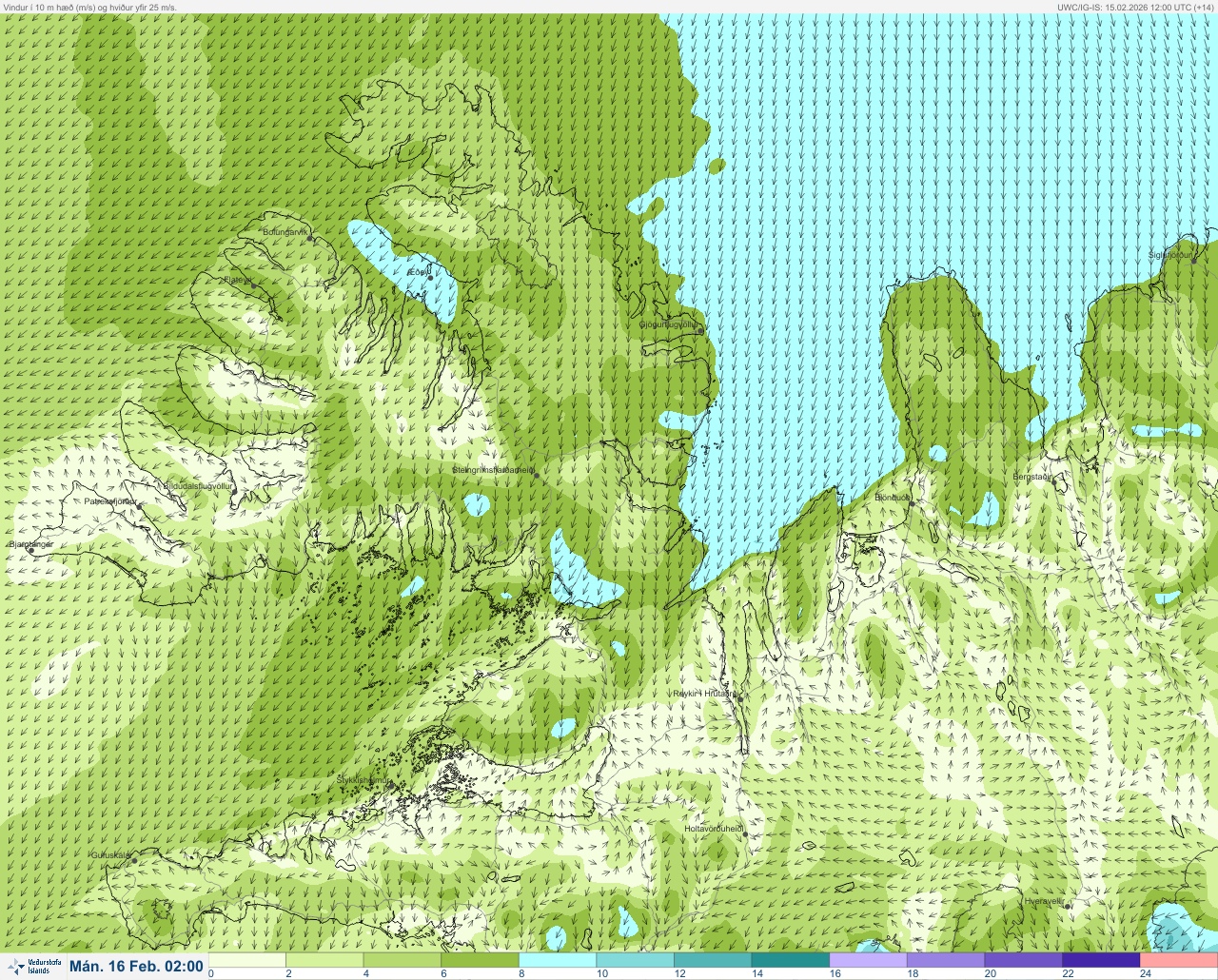Image resolution: width=1218 pixels, height=980 pixels.
Task: Click the 22–24 m/s dark indigo legend swatch
Action: point(1102,960)
